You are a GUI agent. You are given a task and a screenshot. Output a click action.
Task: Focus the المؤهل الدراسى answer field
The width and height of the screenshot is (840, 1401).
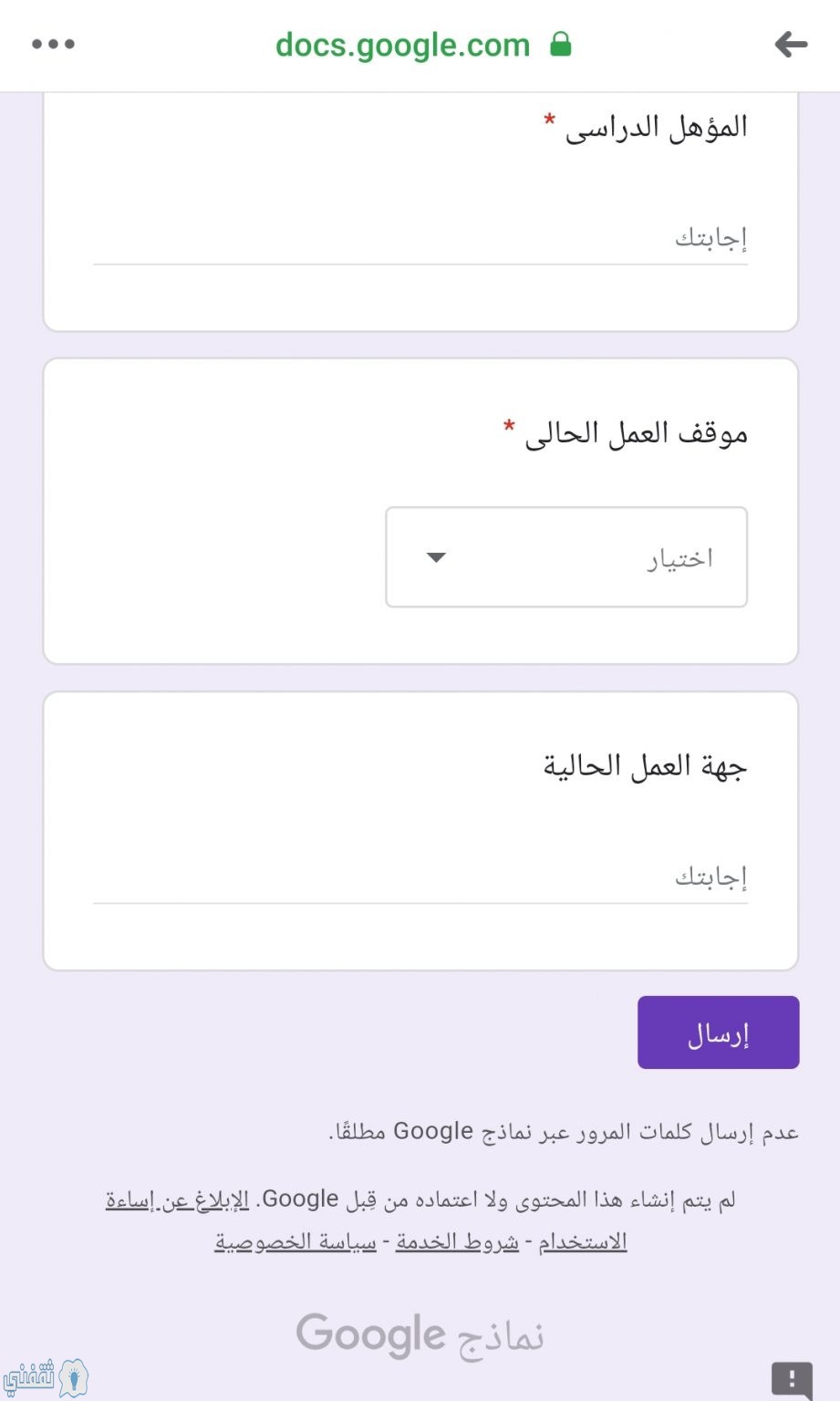[420, 239]
